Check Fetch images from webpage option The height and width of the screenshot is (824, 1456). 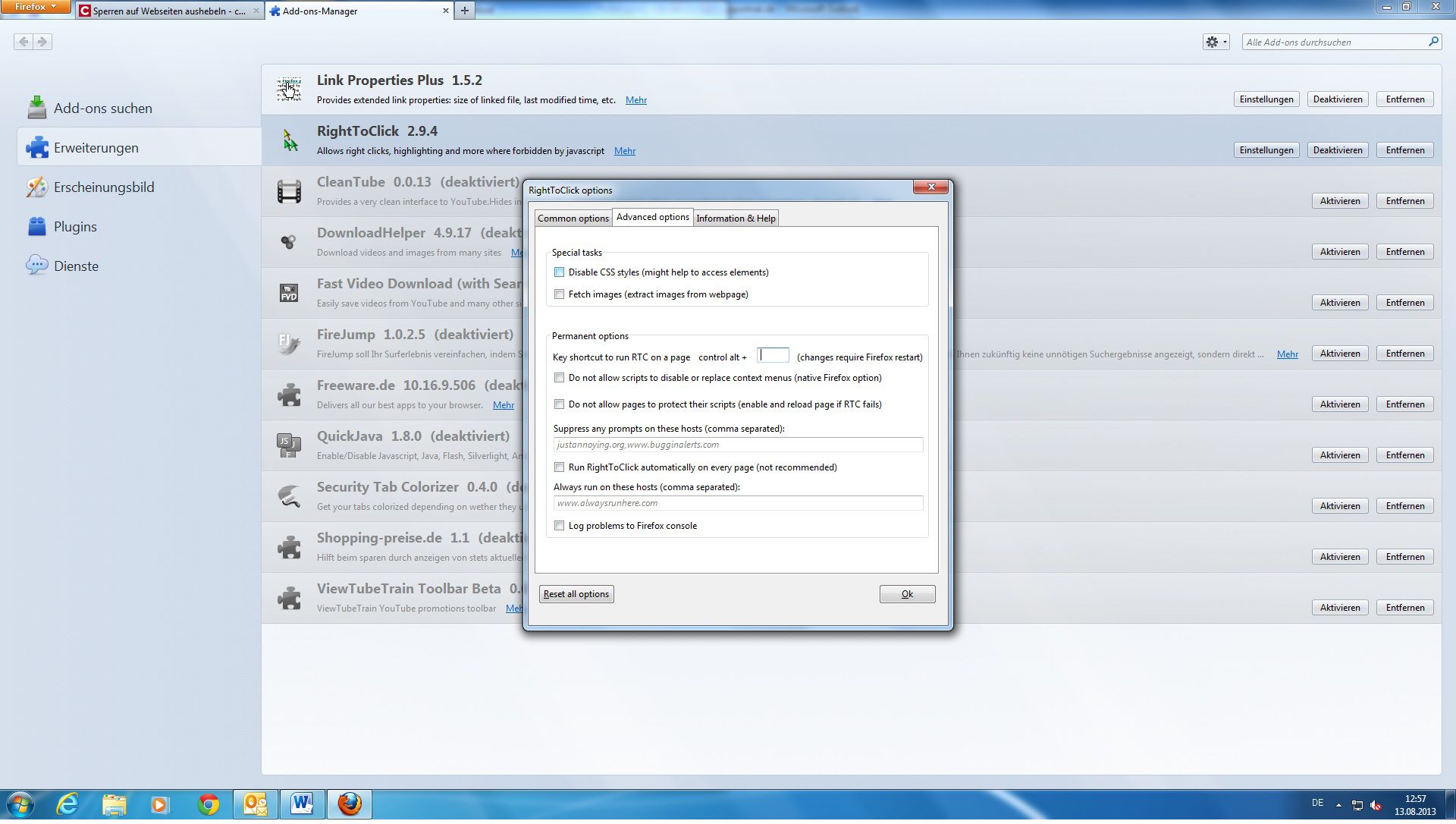(x=560, y=294)
